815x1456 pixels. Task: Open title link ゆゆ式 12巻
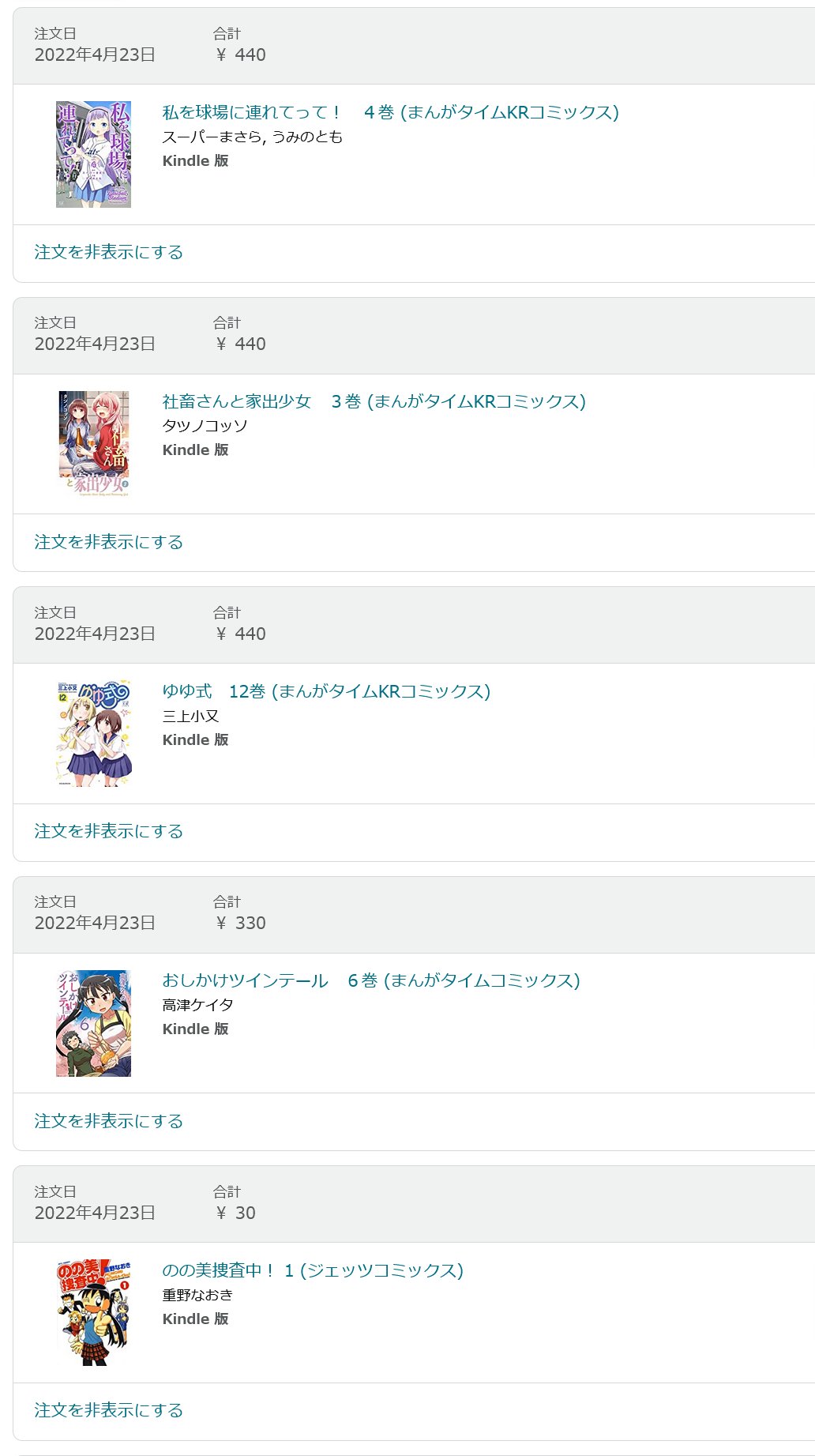pyautogui.click(x=326, y=691)
